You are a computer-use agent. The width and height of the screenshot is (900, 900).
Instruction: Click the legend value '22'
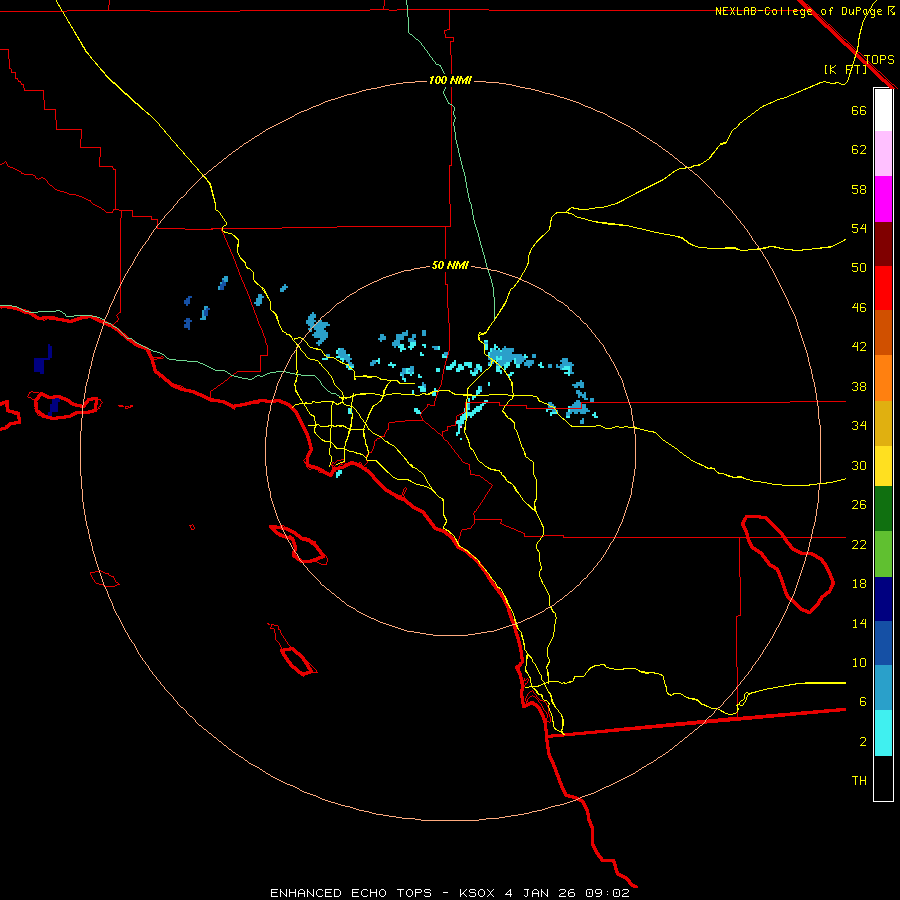click(859, 544)
